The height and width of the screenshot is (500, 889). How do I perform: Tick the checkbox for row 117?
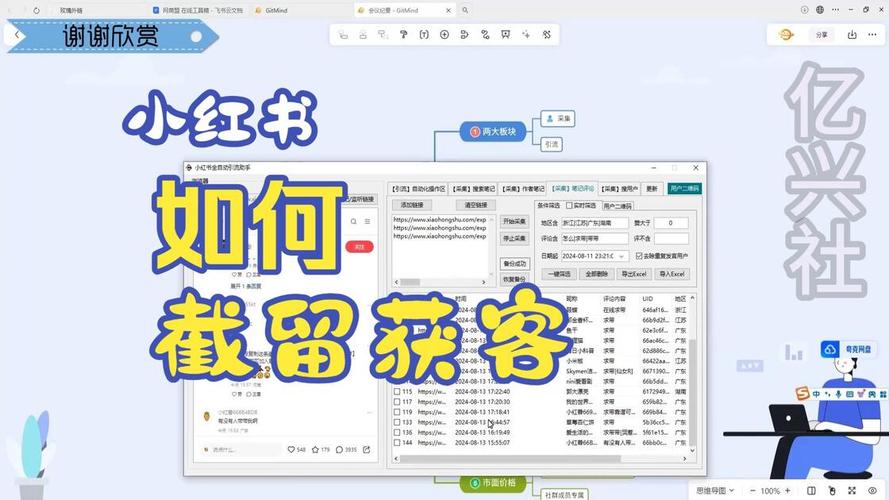(397, 402)
